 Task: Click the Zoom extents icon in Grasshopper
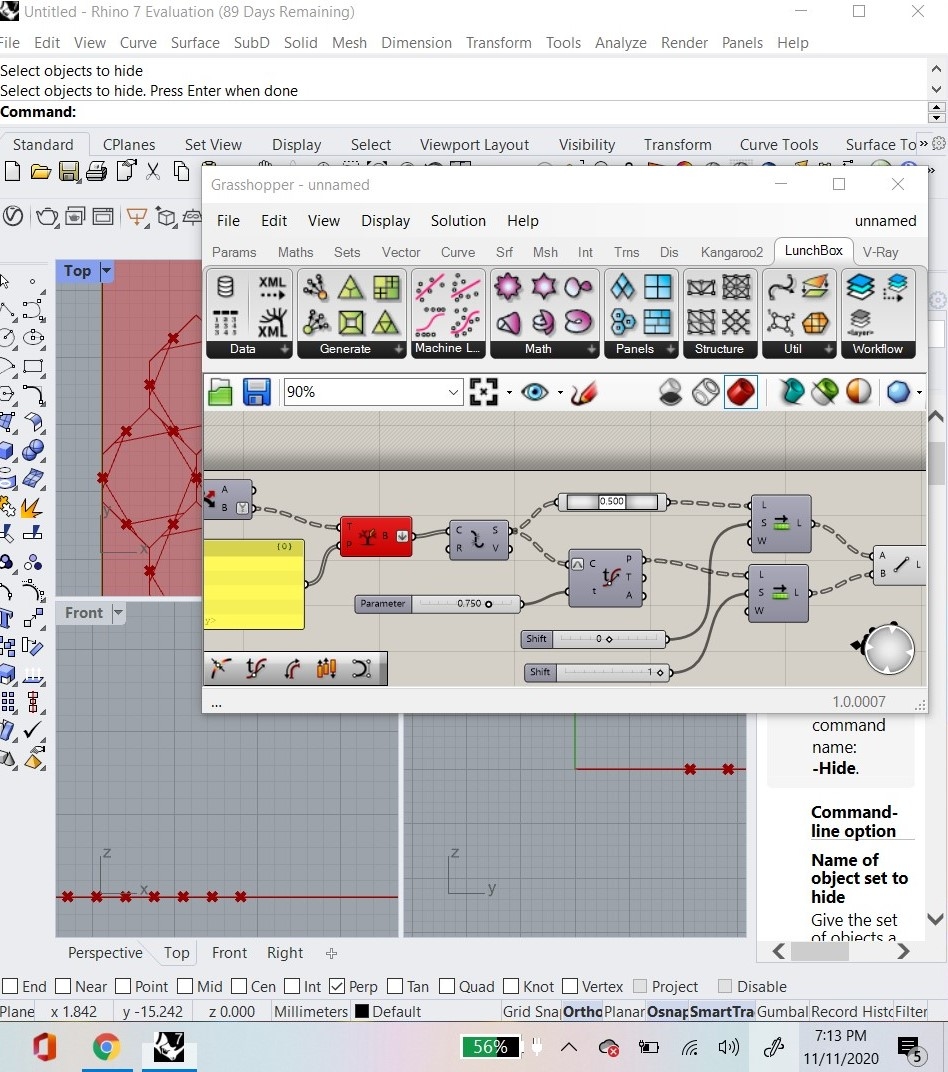pos(483,392)
